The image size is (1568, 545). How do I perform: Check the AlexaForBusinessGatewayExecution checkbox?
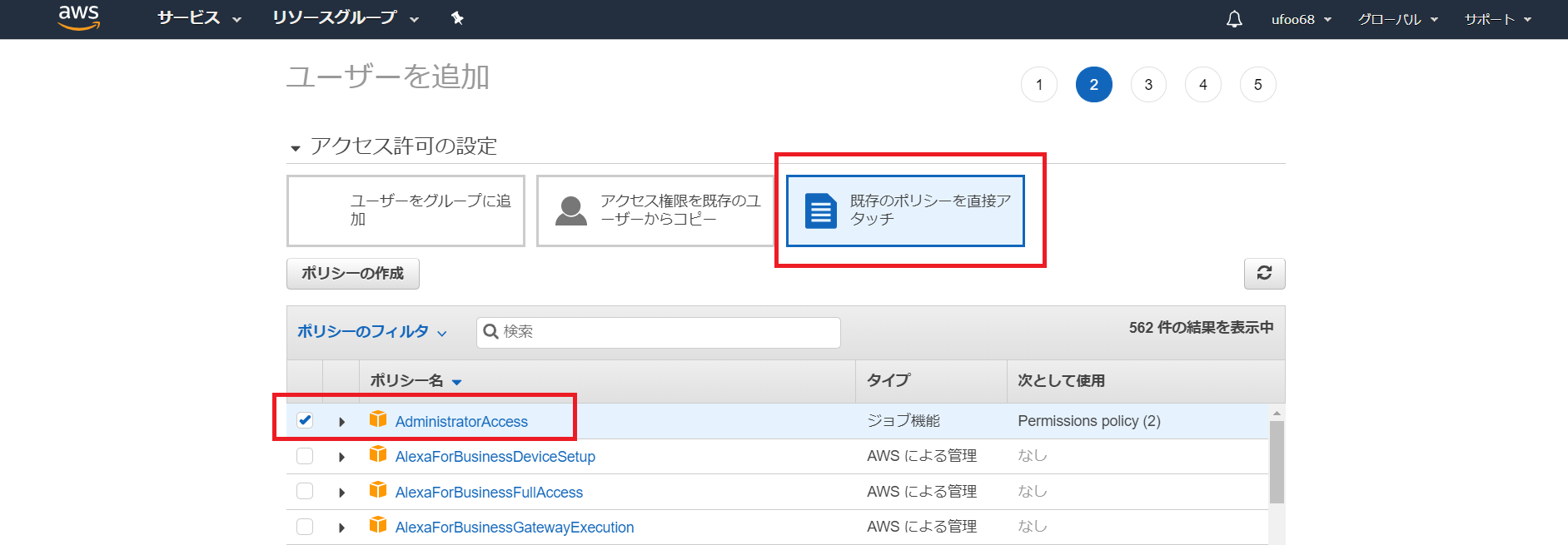(x=305, y=527)
